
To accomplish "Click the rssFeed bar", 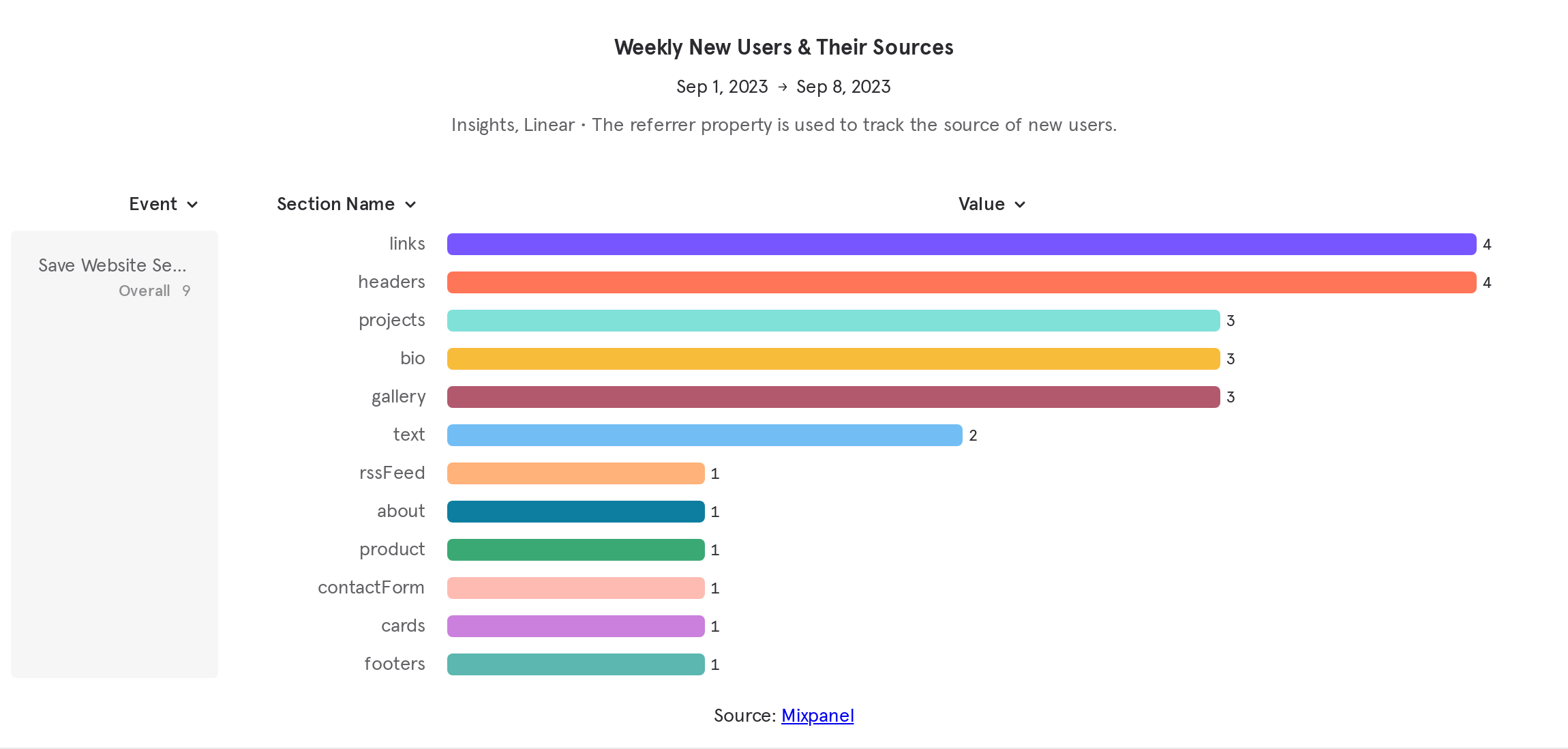I will click(575, 473).
